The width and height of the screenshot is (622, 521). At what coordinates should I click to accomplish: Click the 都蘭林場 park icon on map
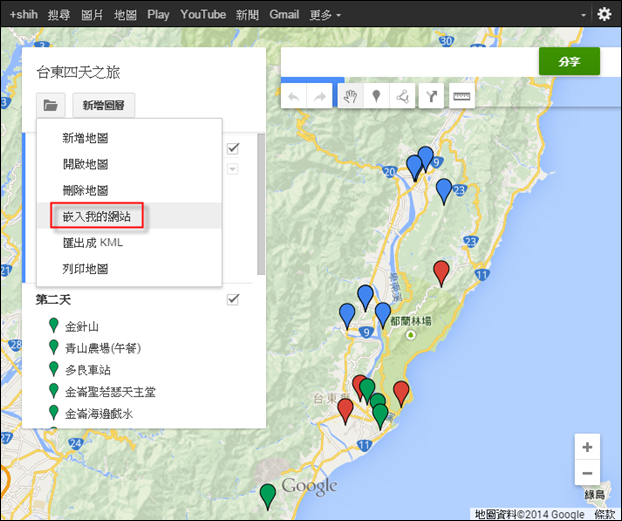click(x=411, y=335)
